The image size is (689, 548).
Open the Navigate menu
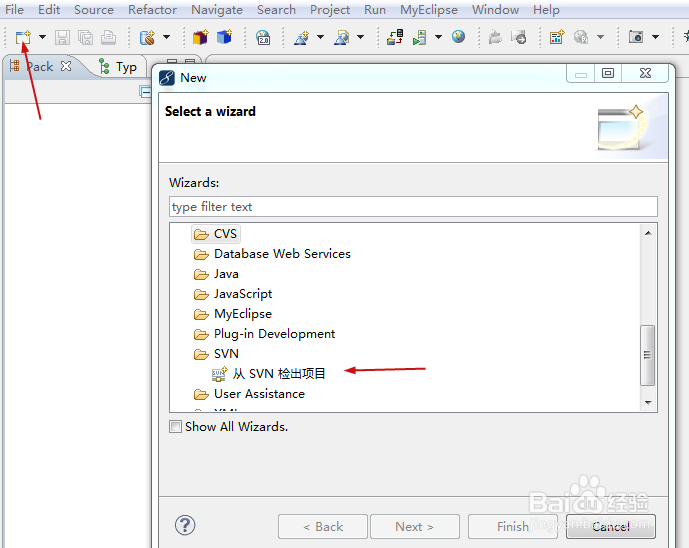click(x=217, y=10)
